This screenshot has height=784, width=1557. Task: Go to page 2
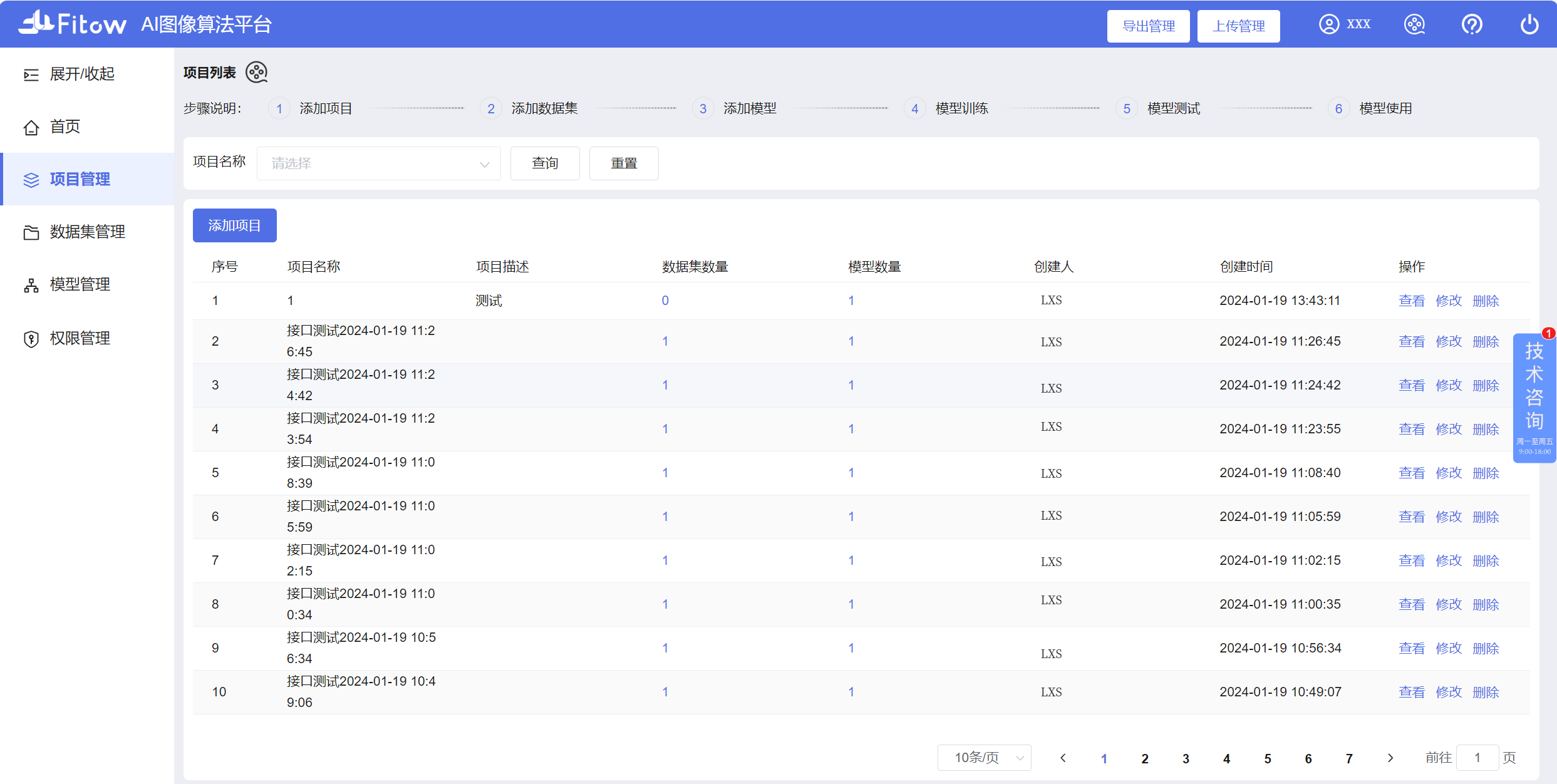coord(1145,758)
